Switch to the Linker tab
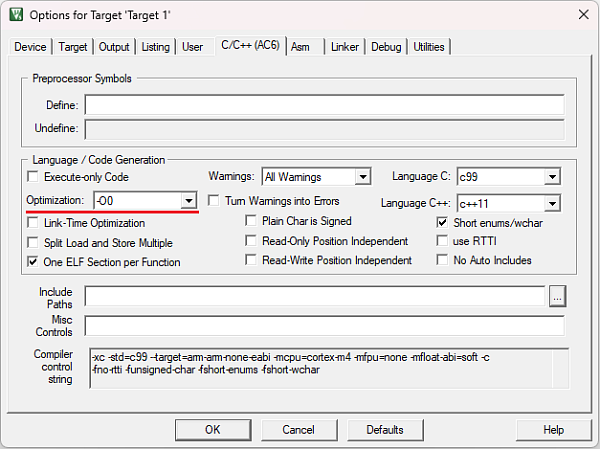The height and width of the screenshot is (449, 600). pos(345,47)
